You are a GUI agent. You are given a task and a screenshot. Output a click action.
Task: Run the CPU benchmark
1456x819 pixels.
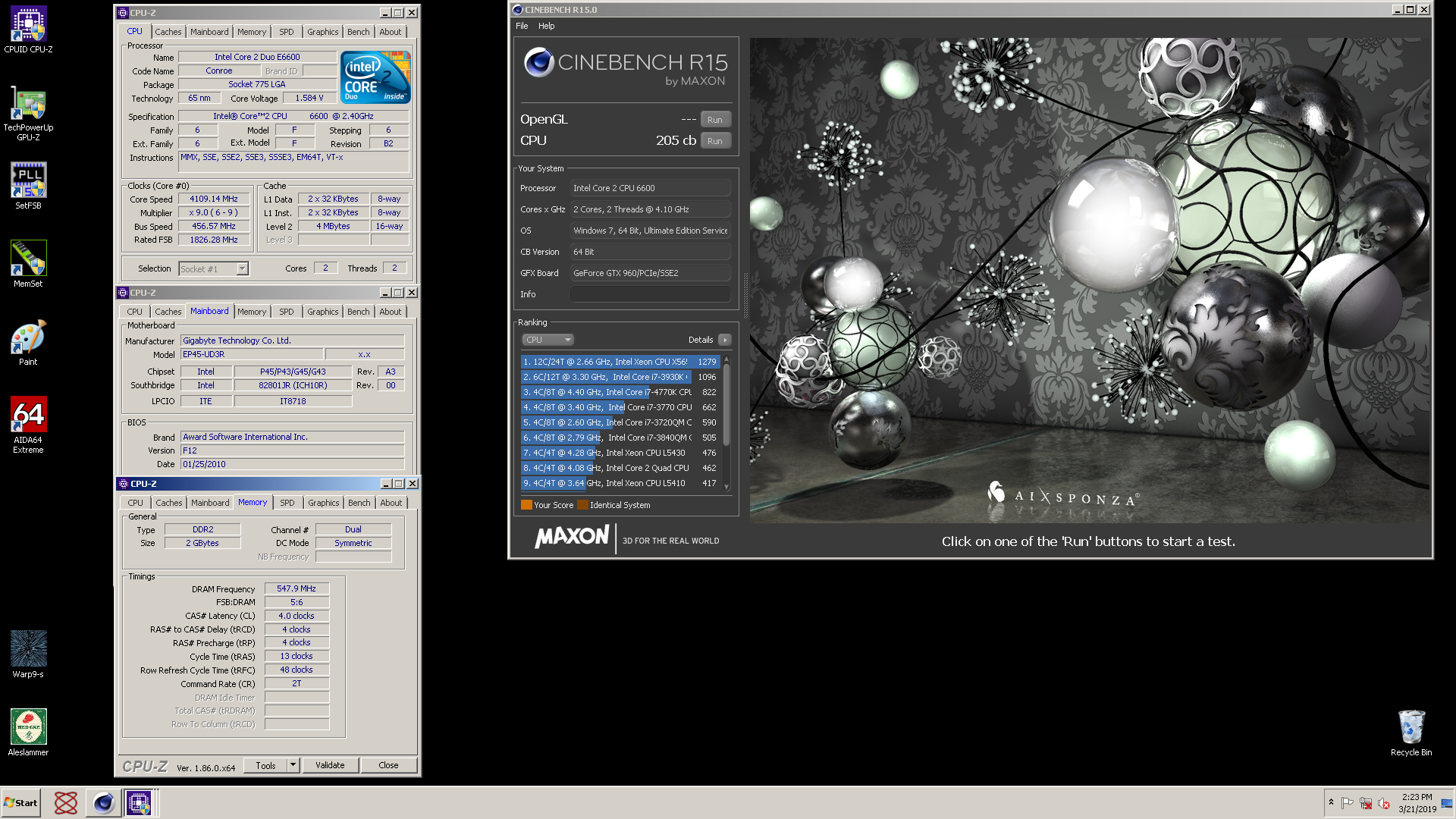(715, 141)
